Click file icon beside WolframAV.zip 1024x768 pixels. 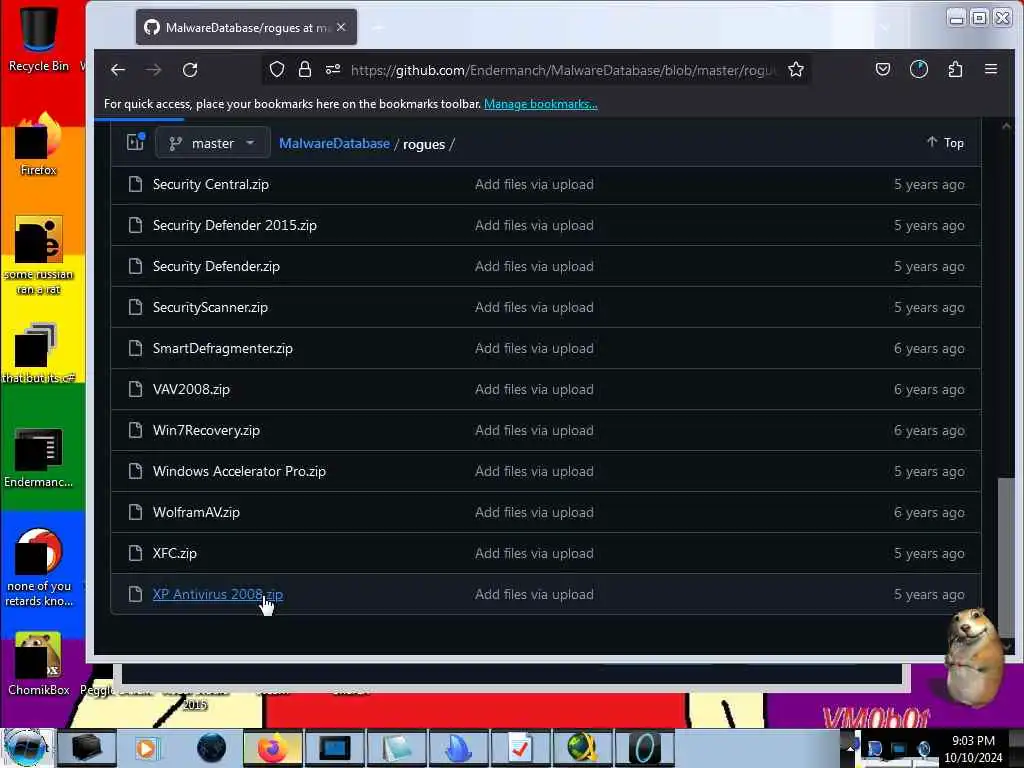pyautogui.click(x=135, y=512)
